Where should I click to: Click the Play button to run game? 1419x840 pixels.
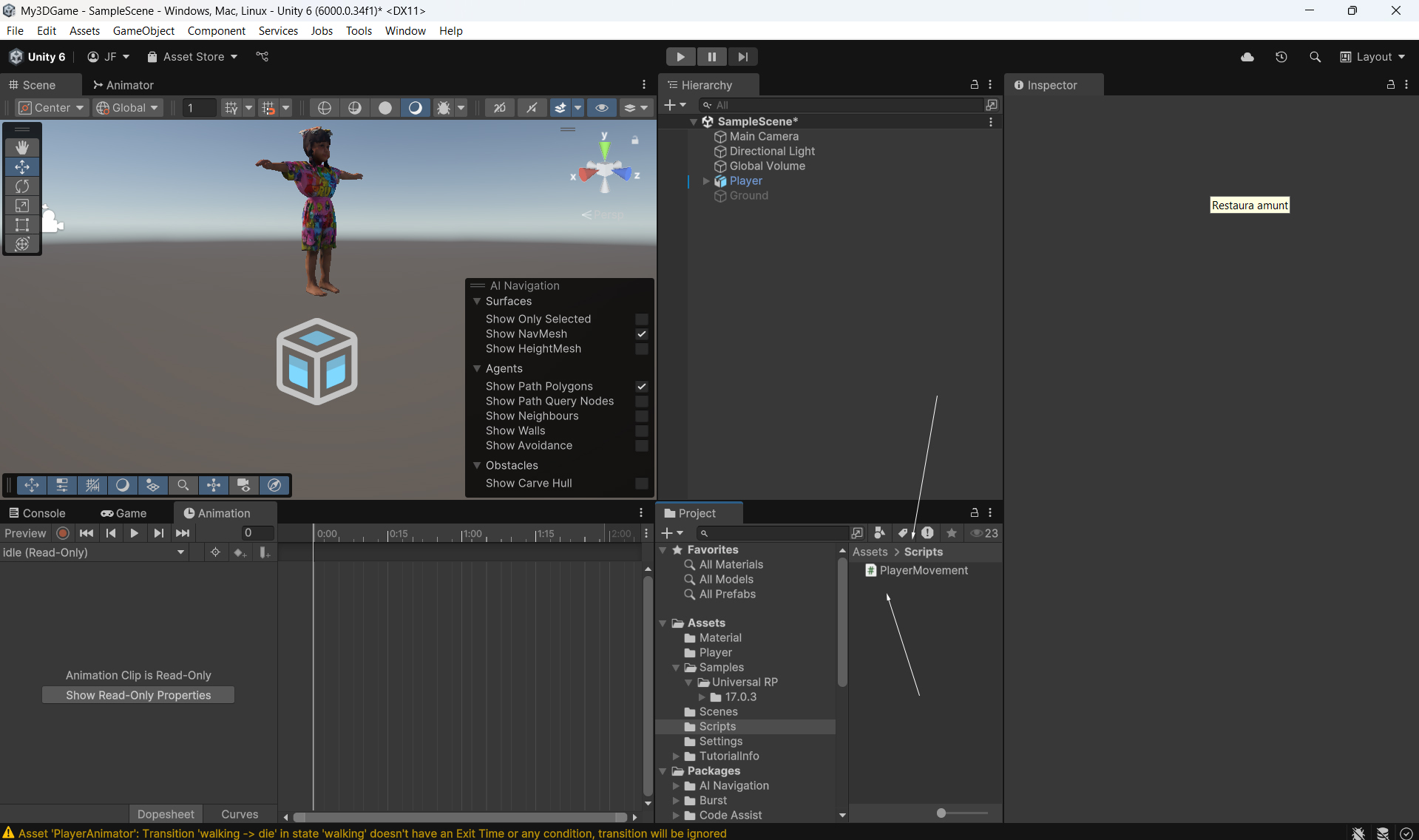tap(680, 57)
